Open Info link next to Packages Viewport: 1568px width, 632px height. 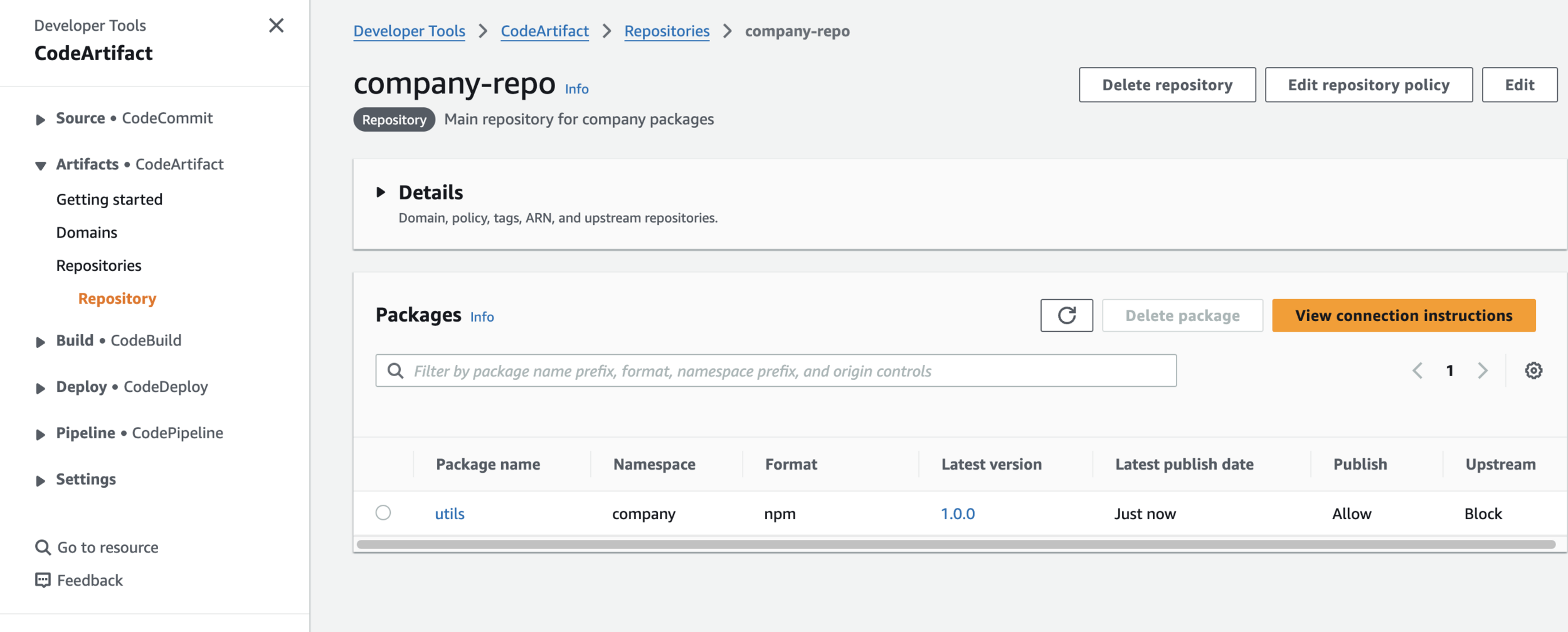pos(482,317)
